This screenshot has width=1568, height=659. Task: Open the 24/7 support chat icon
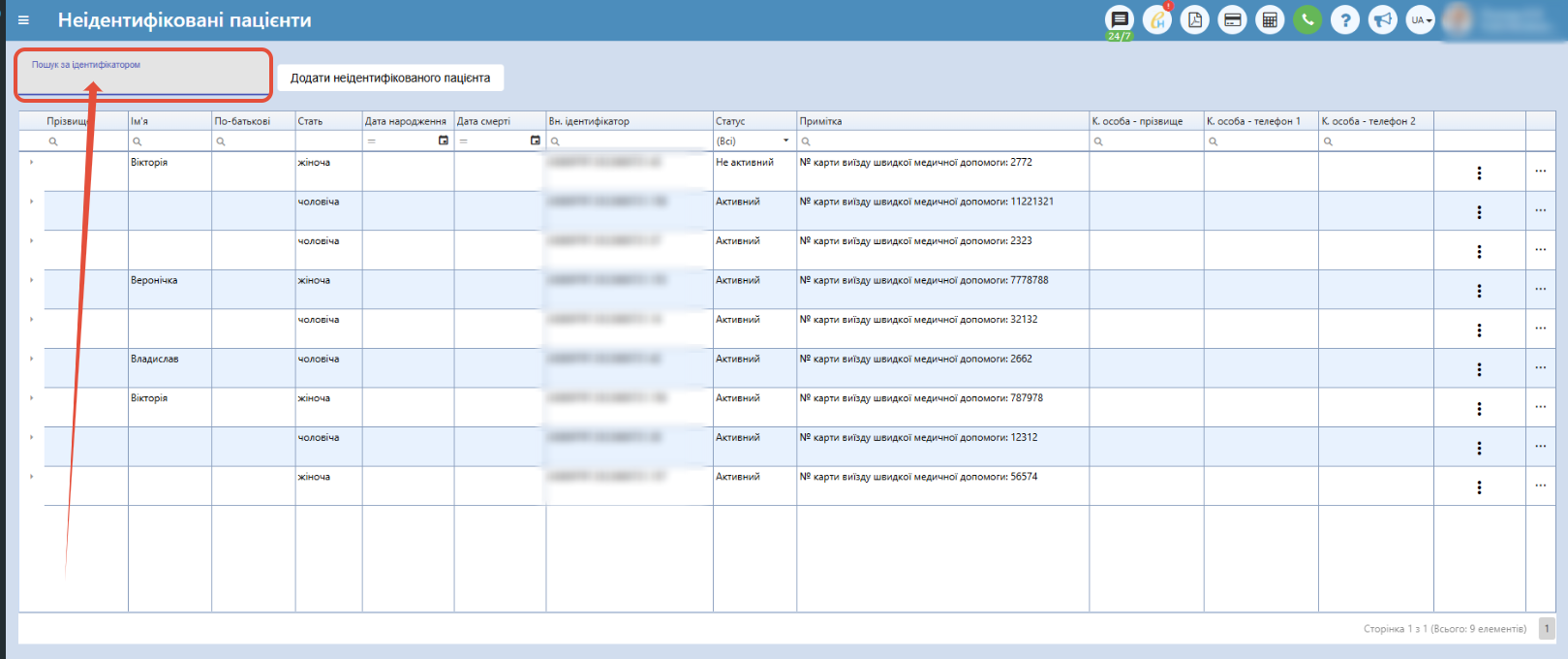pyautogui.click(x=1120, y=19)
